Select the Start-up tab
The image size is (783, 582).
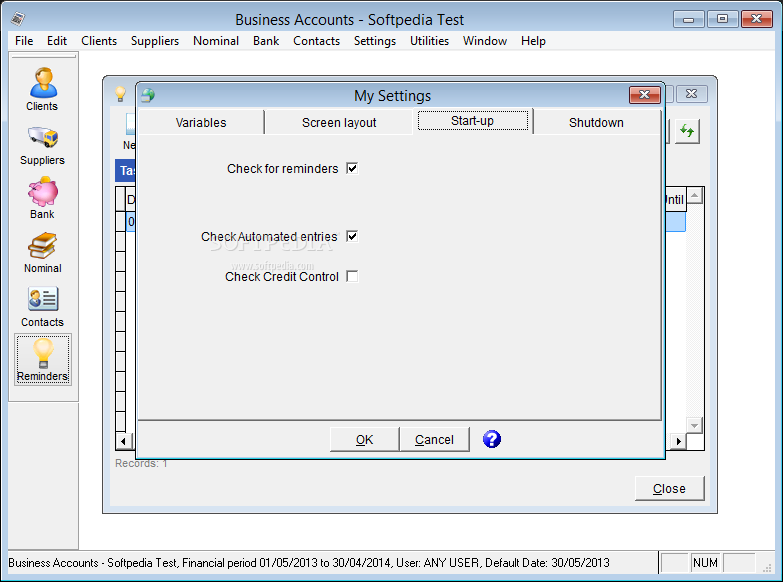coord(472,121)
